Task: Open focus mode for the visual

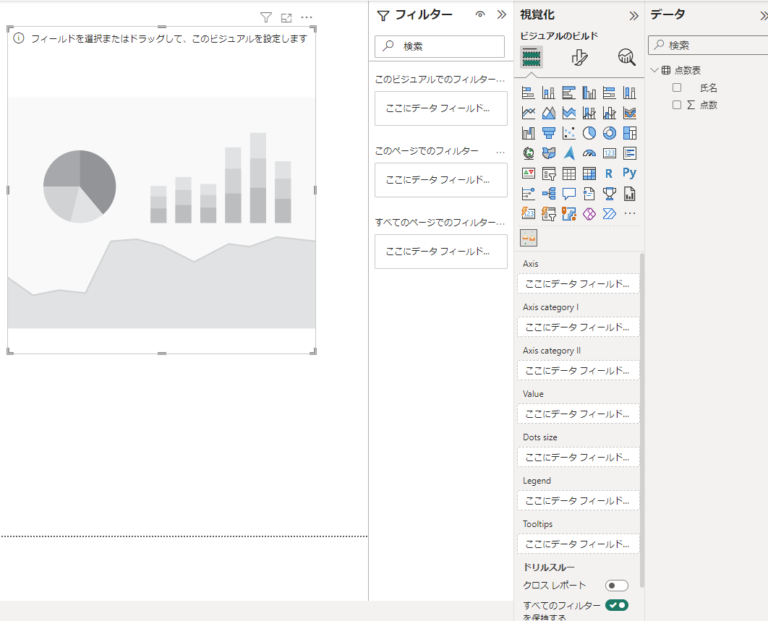Action: click(286, 17)
